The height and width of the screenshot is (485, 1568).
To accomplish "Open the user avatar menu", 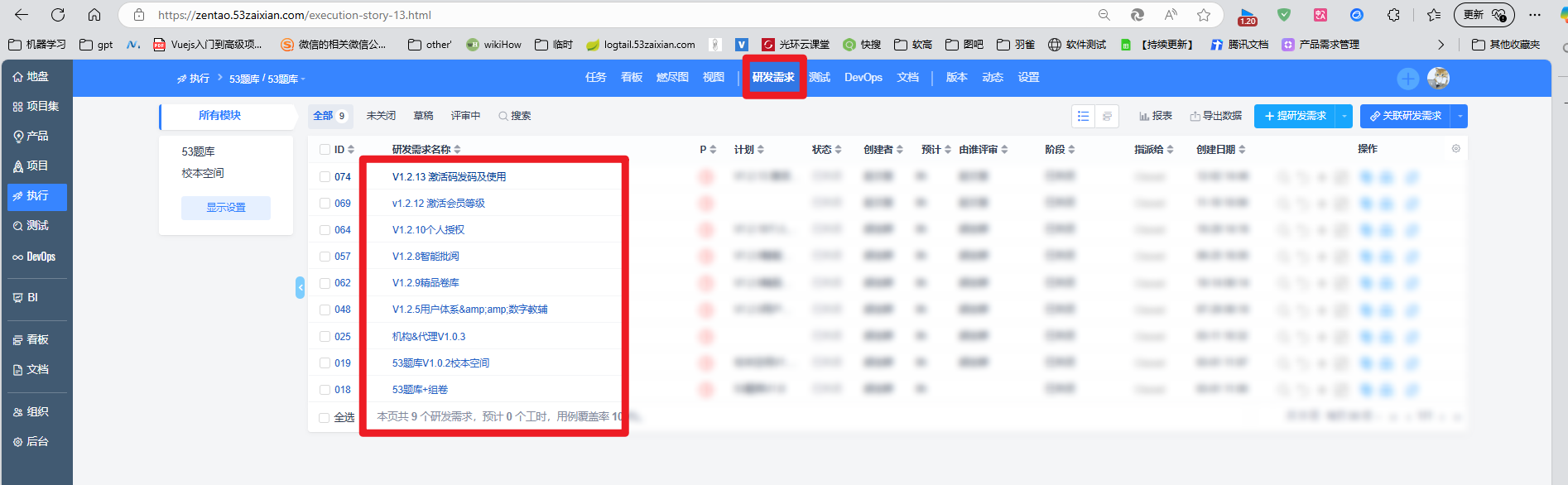I will [x=1438, y=78].
